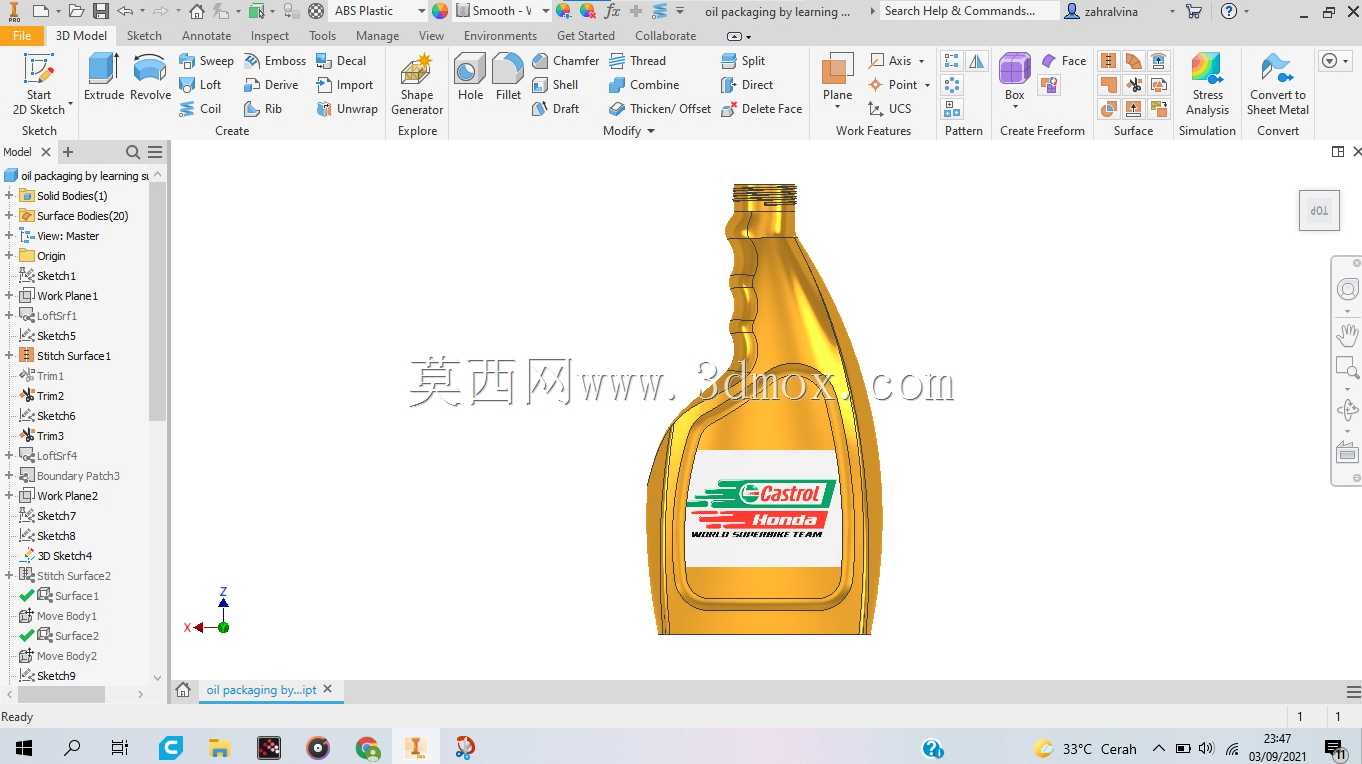The image size is (1362, 764).
Task: Expand the Solid Bodies(1) node
Action: tap(9, 196)
